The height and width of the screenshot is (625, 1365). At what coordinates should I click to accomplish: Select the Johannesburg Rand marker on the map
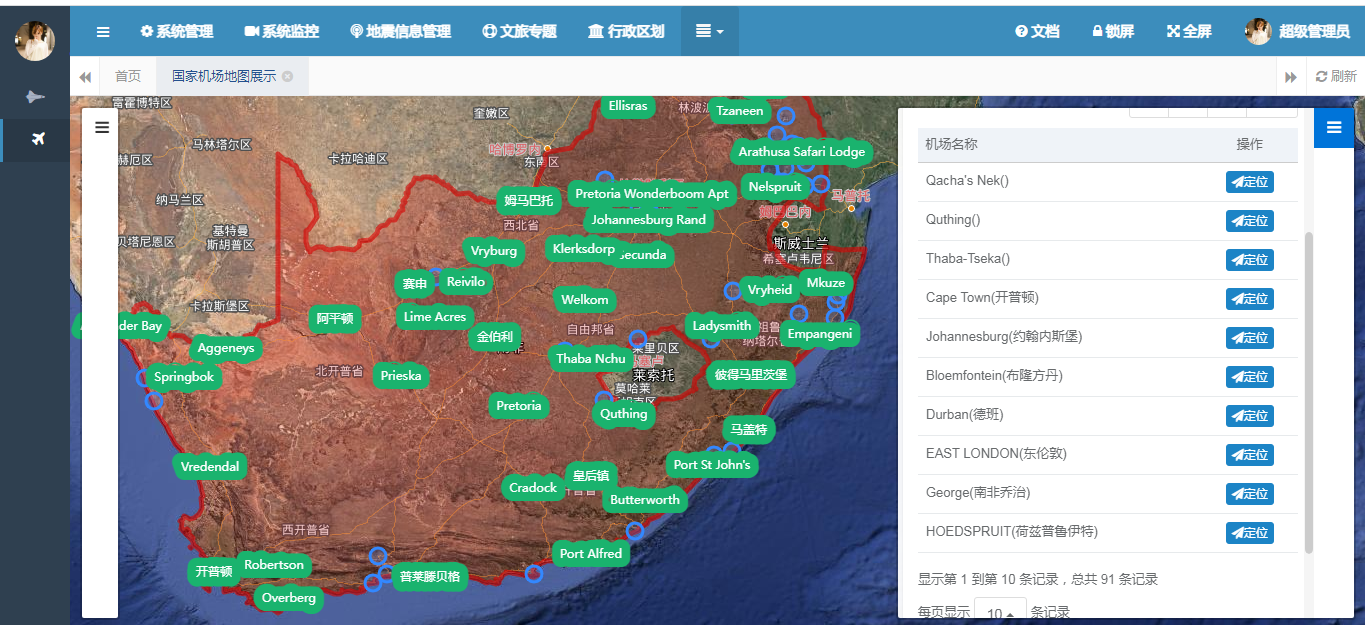(648, 220)
